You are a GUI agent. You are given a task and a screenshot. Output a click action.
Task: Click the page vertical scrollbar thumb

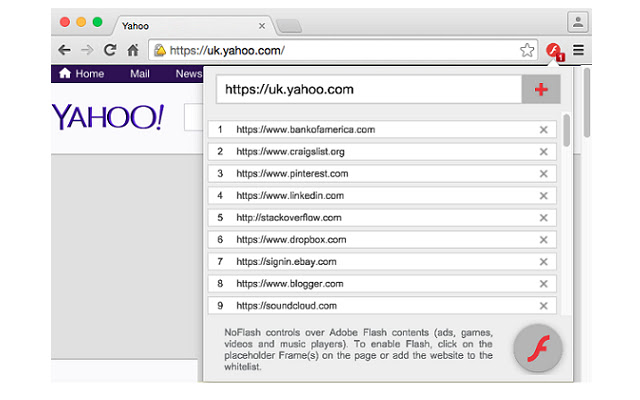587,103
